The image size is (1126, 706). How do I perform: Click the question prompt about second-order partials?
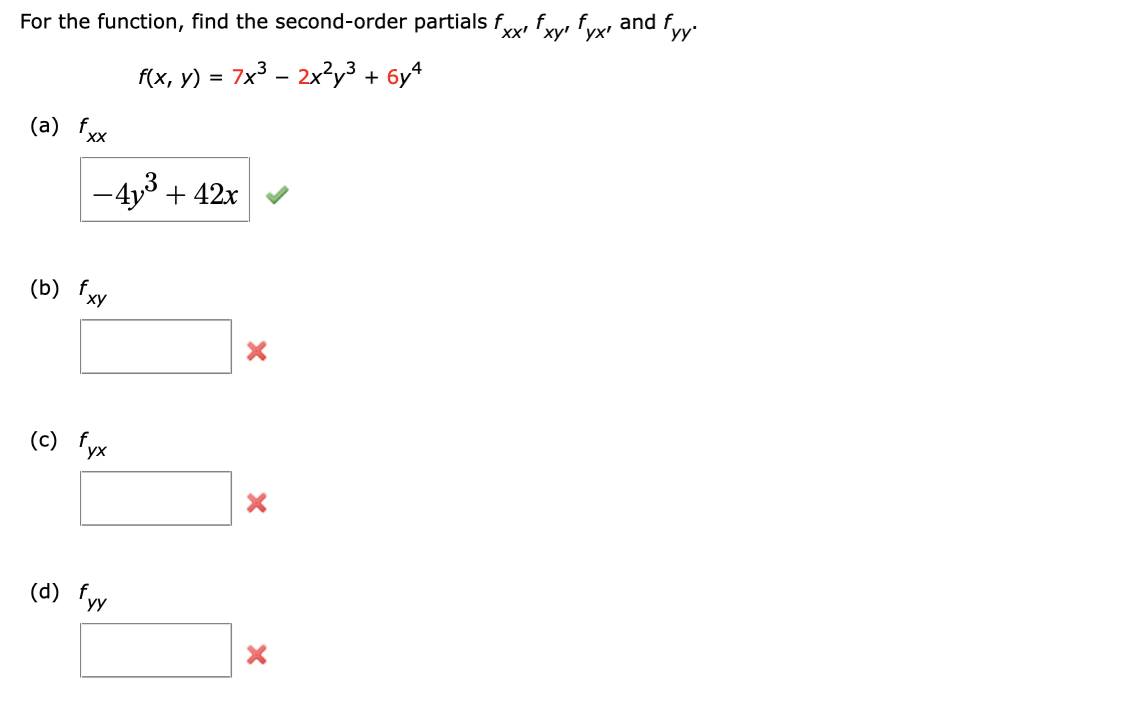click(x=350, y=21)
